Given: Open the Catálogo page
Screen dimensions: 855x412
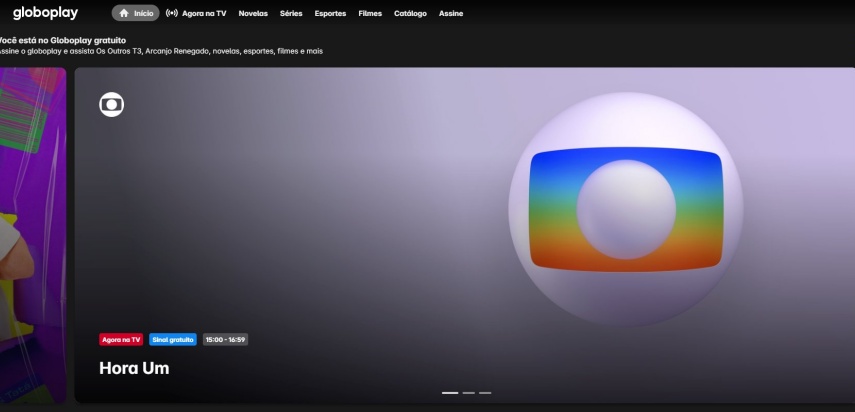Looking at the screenshot, I should click(x=411, y=14).
